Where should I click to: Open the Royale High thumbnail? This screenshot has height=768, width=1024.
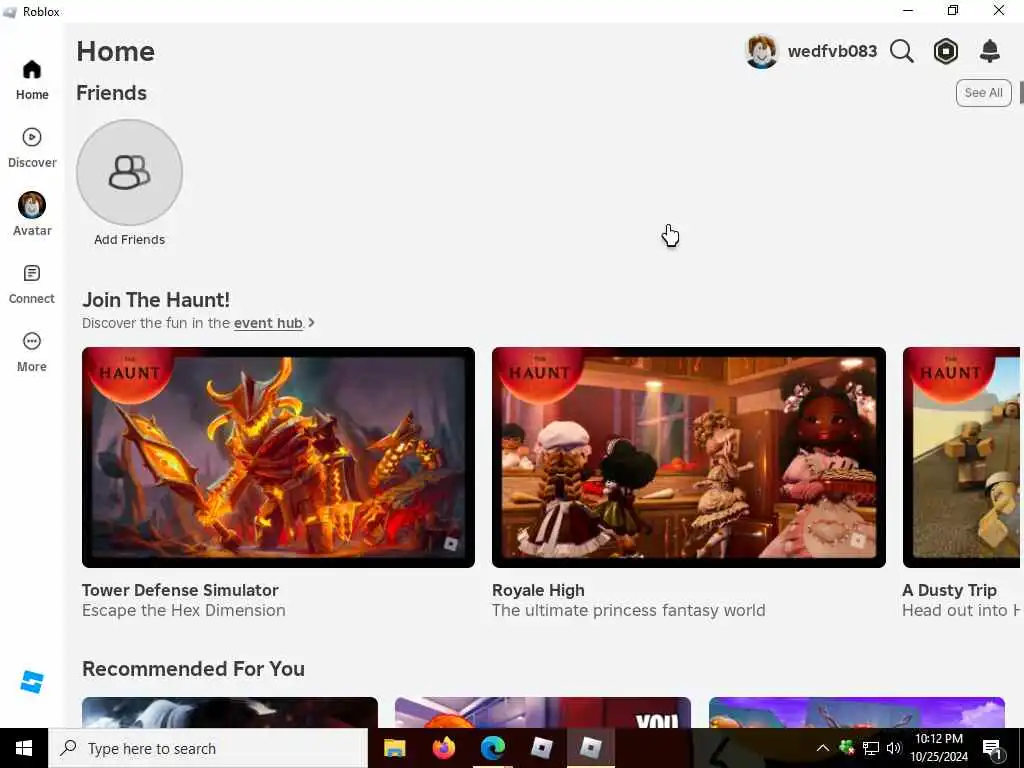coord(688,457)
